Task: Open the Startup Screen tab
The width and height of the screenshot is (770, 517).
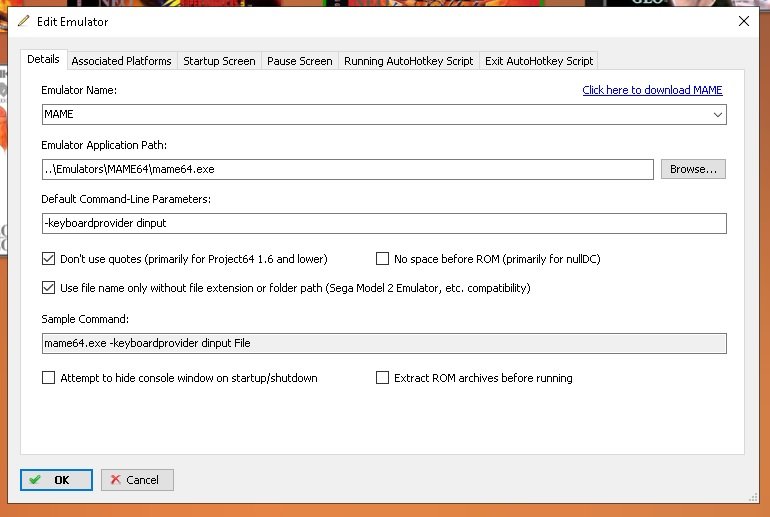Action: pyautogui.click(x=219, y=61)
